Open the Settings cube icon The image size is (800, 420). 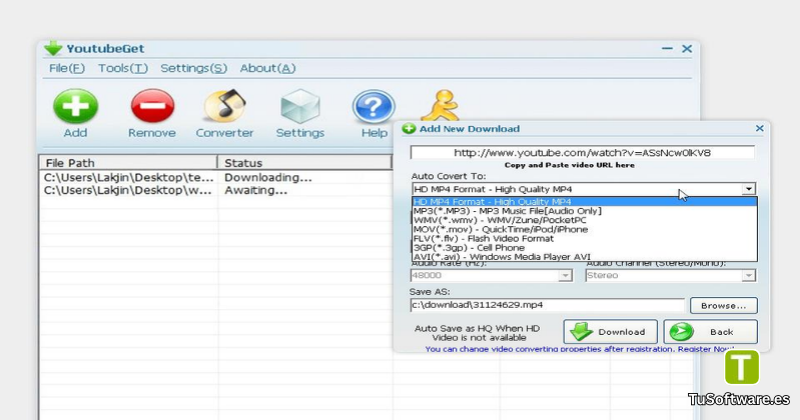click(300, 106)
